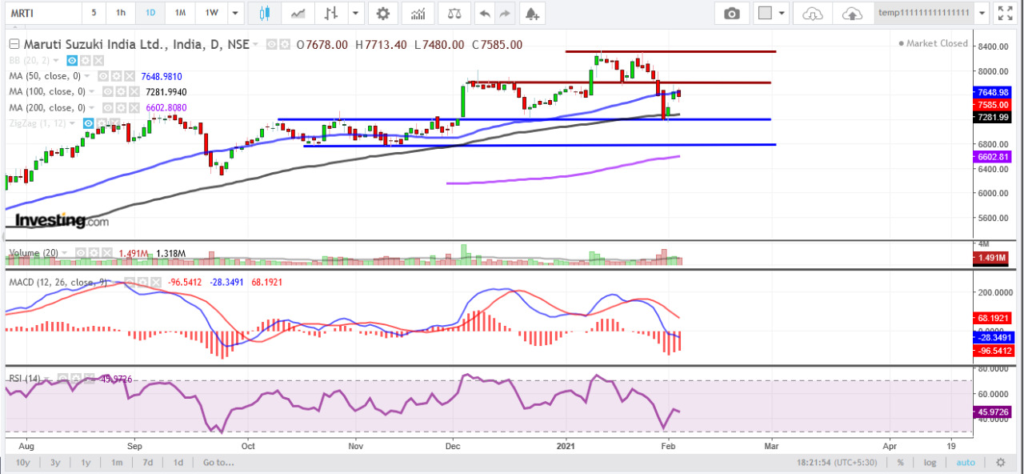
Task: Remove the MA 200 indicator
Action: [134, 107]
